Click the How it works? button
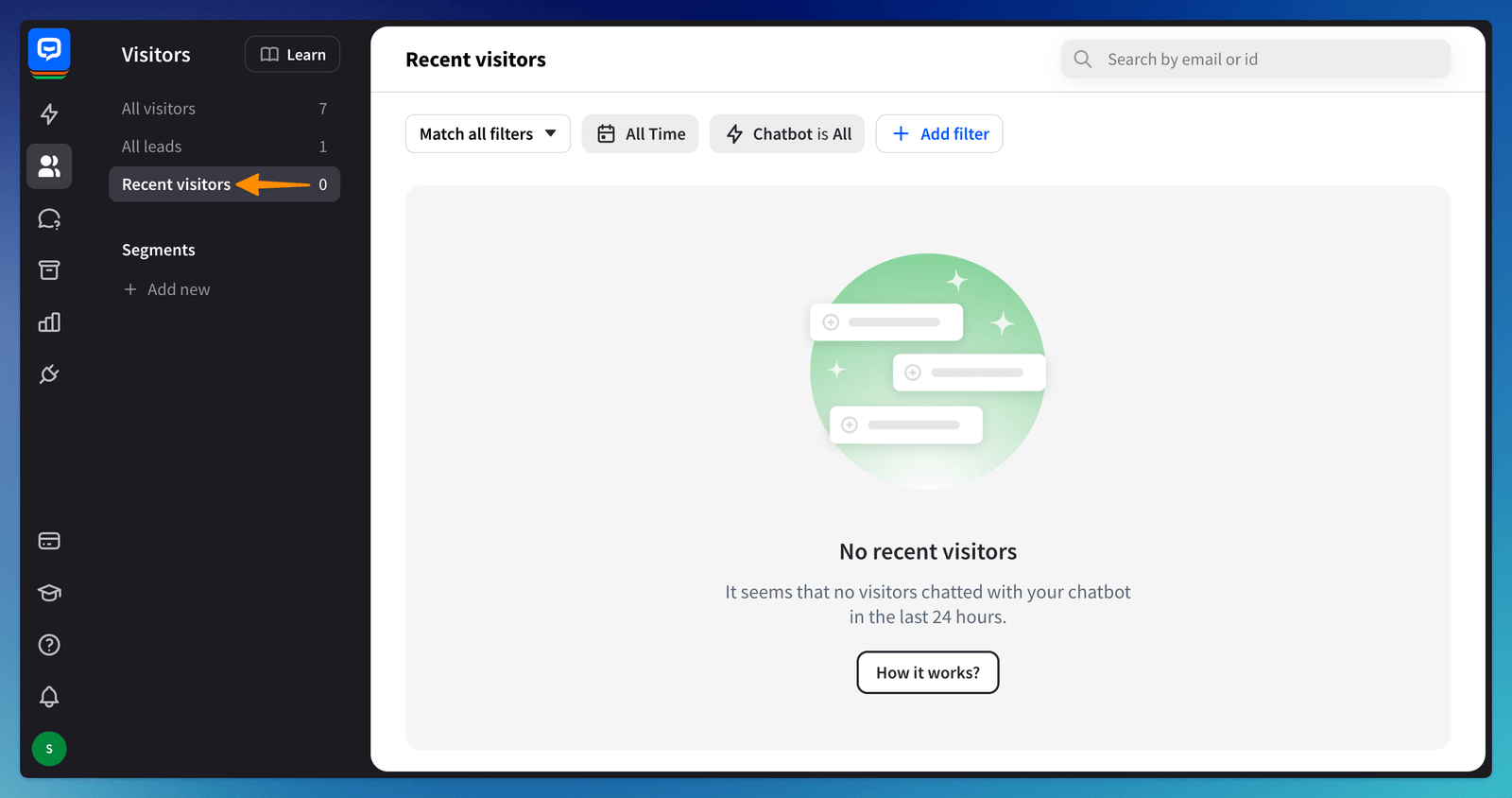 (x=928, y=672)
